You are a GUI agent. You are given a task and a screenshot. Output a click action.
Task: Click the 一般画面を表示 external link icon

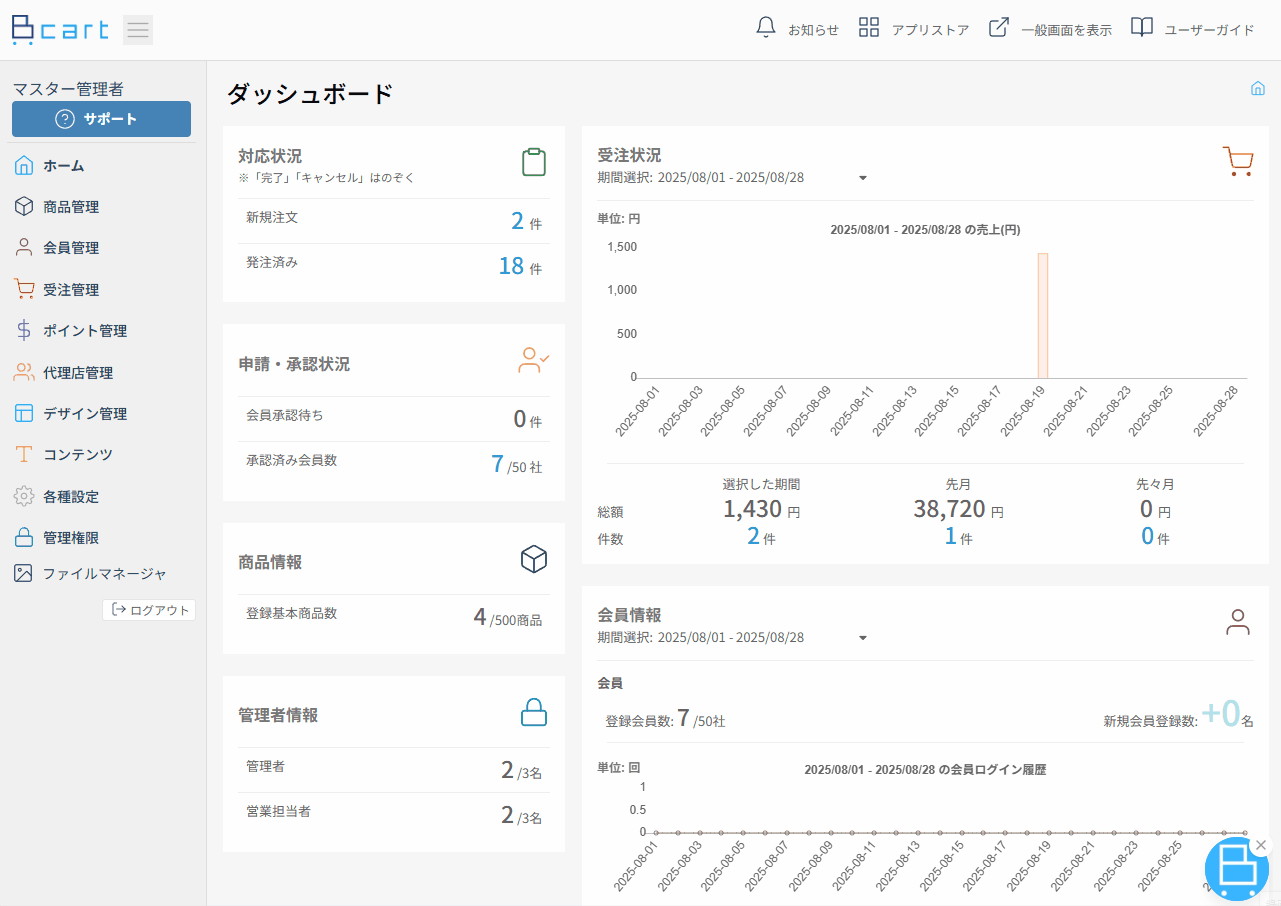pyautogui.click(x=998, y=28)
